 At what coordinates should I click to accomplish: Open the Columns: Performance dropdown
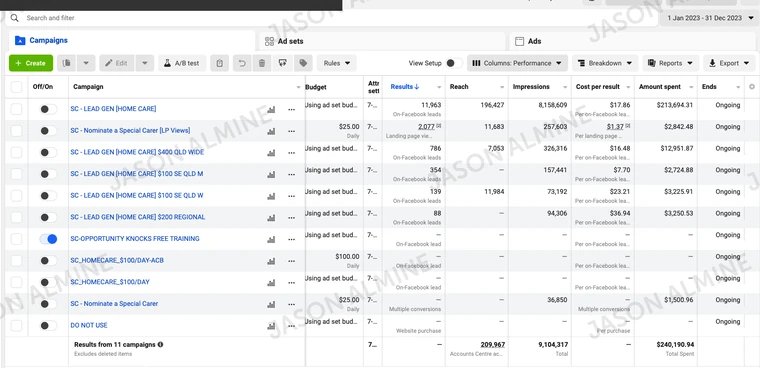(517, 63)
